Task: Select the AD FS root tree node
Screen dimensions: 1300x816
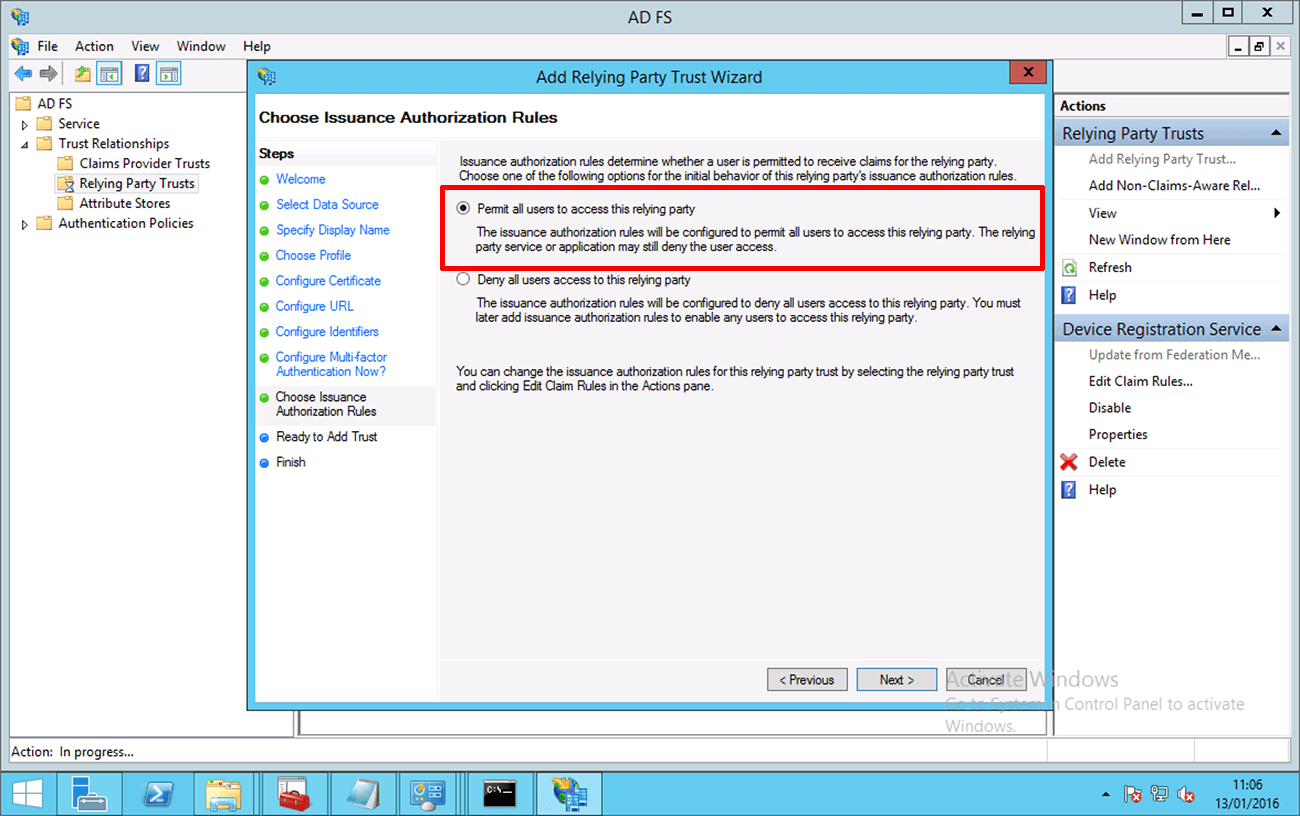Action: point(55,104)
